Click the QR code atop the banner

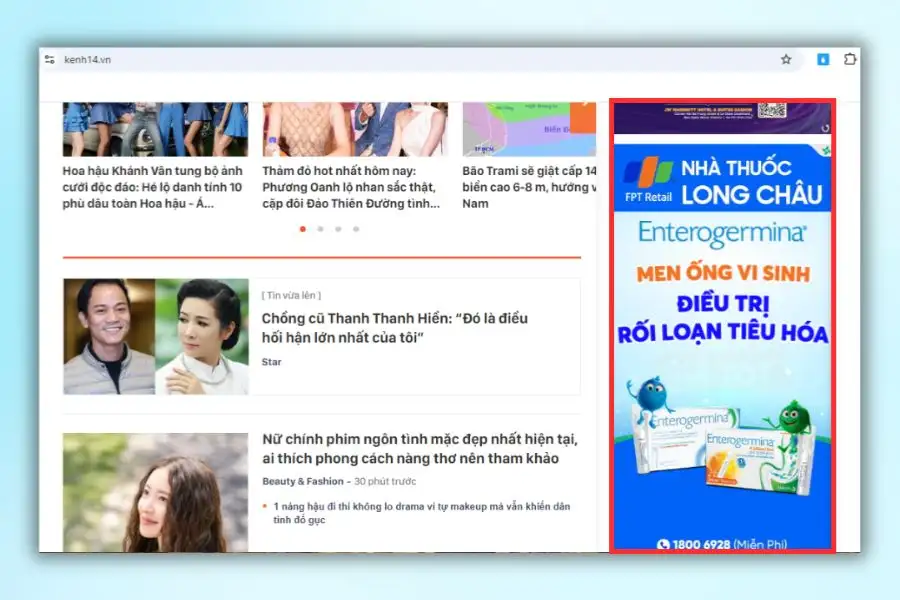click(x=772, y=110)
